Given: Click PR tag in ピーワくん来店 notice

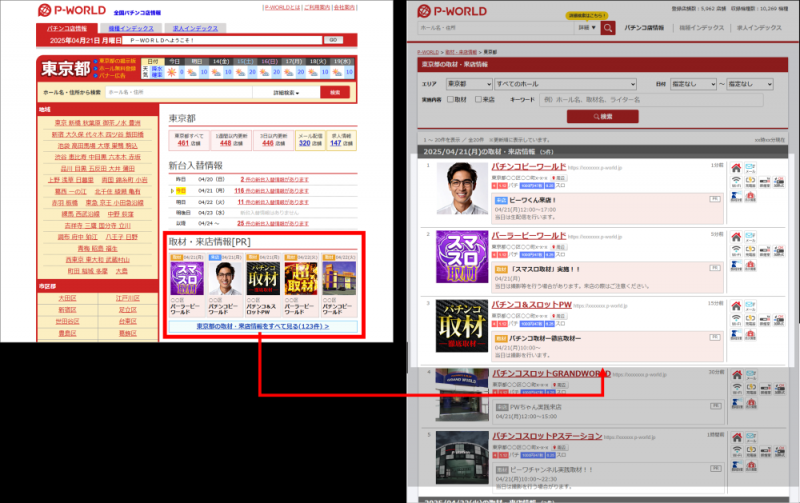Looking at the screenshot, I should (x=715, y=199).
